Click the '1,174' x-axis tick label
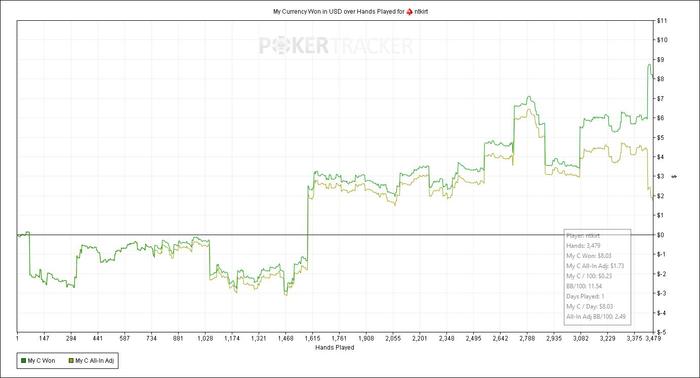Viewport: 700px width, 378px height. (x=232, y=339)
